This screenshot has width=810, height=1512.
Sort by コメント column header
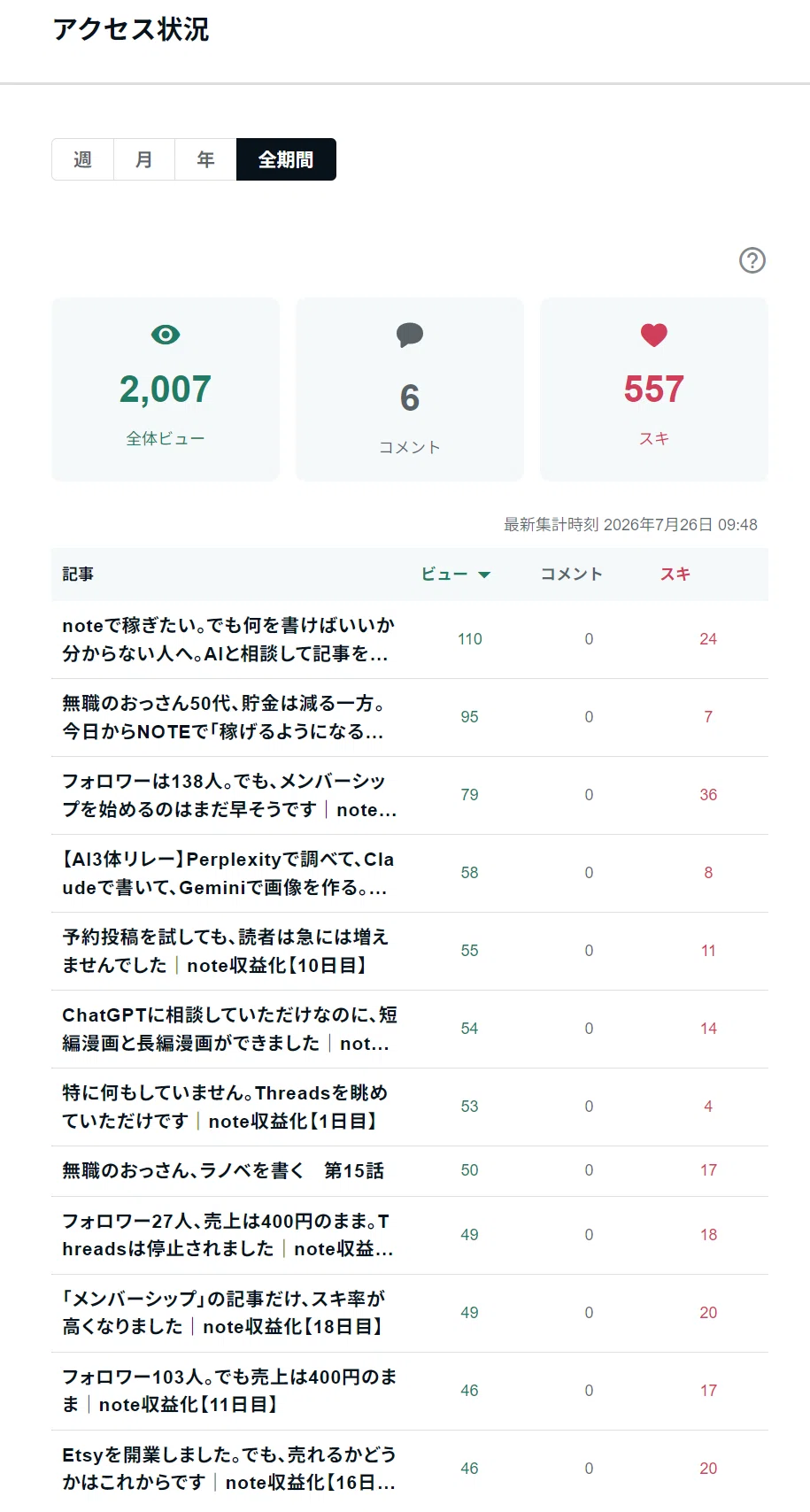pyautogui.click(x=572, y=575)
